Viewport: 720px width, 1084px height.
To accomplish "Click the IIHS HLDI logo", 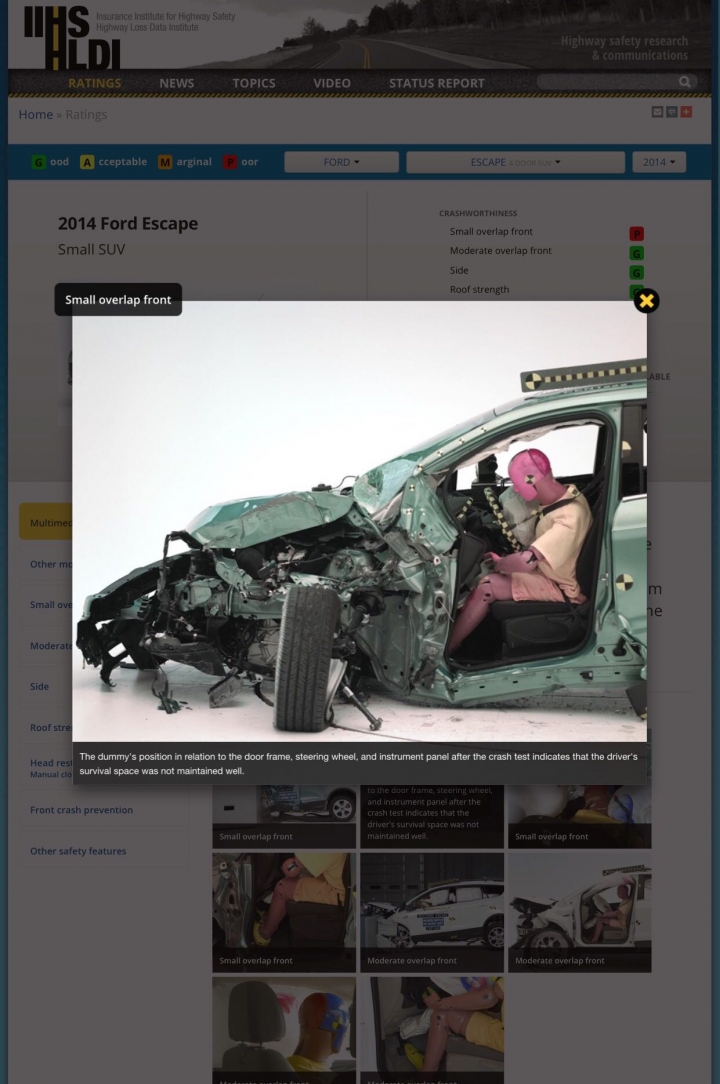I will tap(71, 37).
